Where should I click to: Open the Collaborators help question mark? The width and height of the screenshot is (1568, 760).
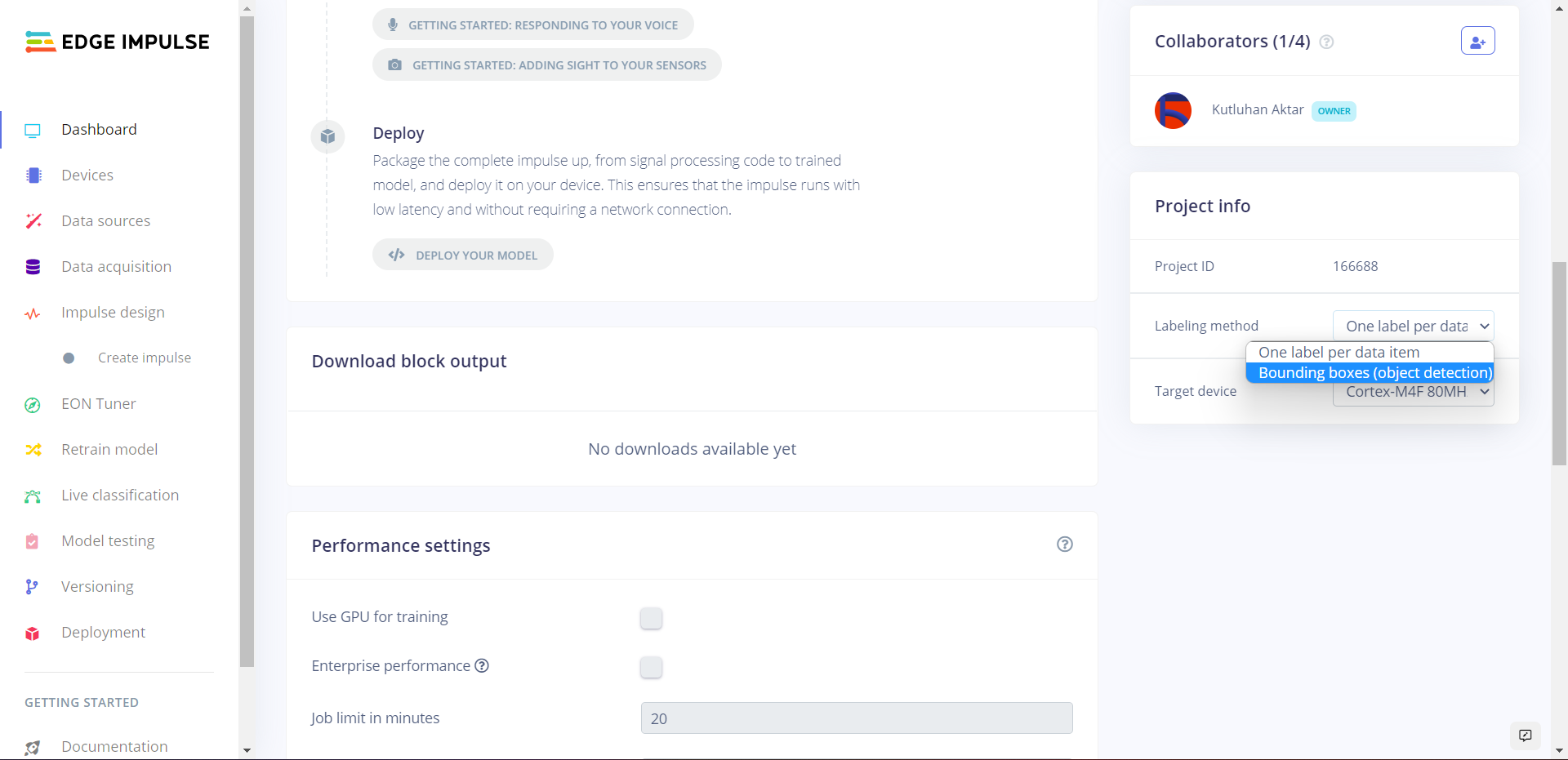tap(1327, 42)
